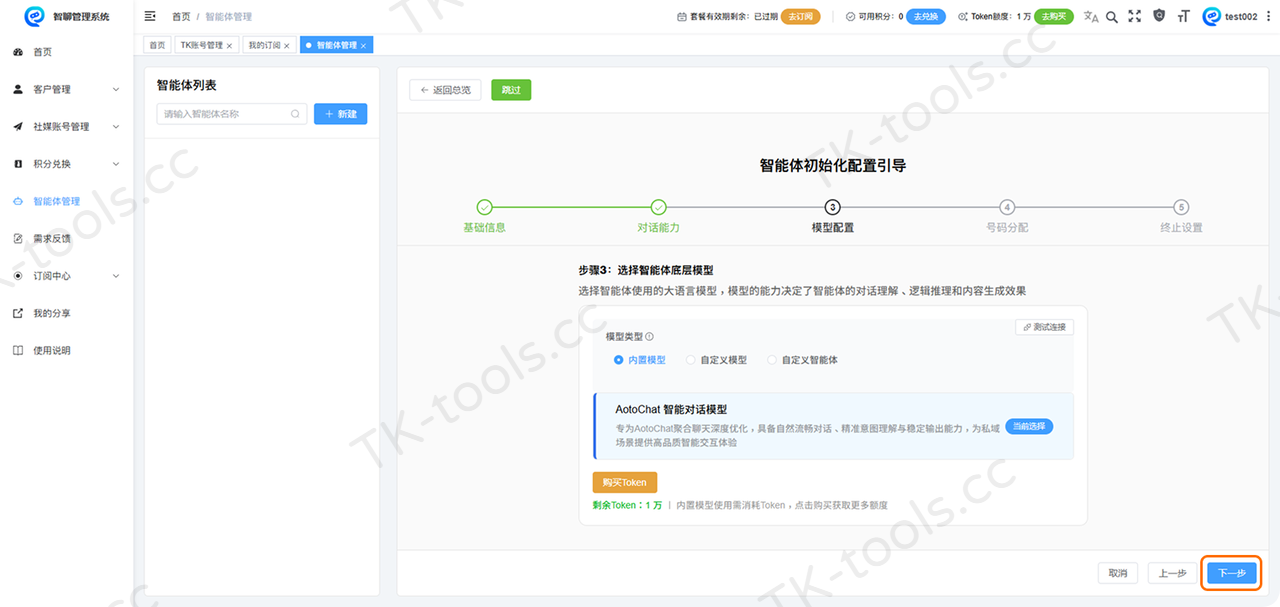Click the check icon beside 可用积分
1280x607 pixels.
coord(850,17)
